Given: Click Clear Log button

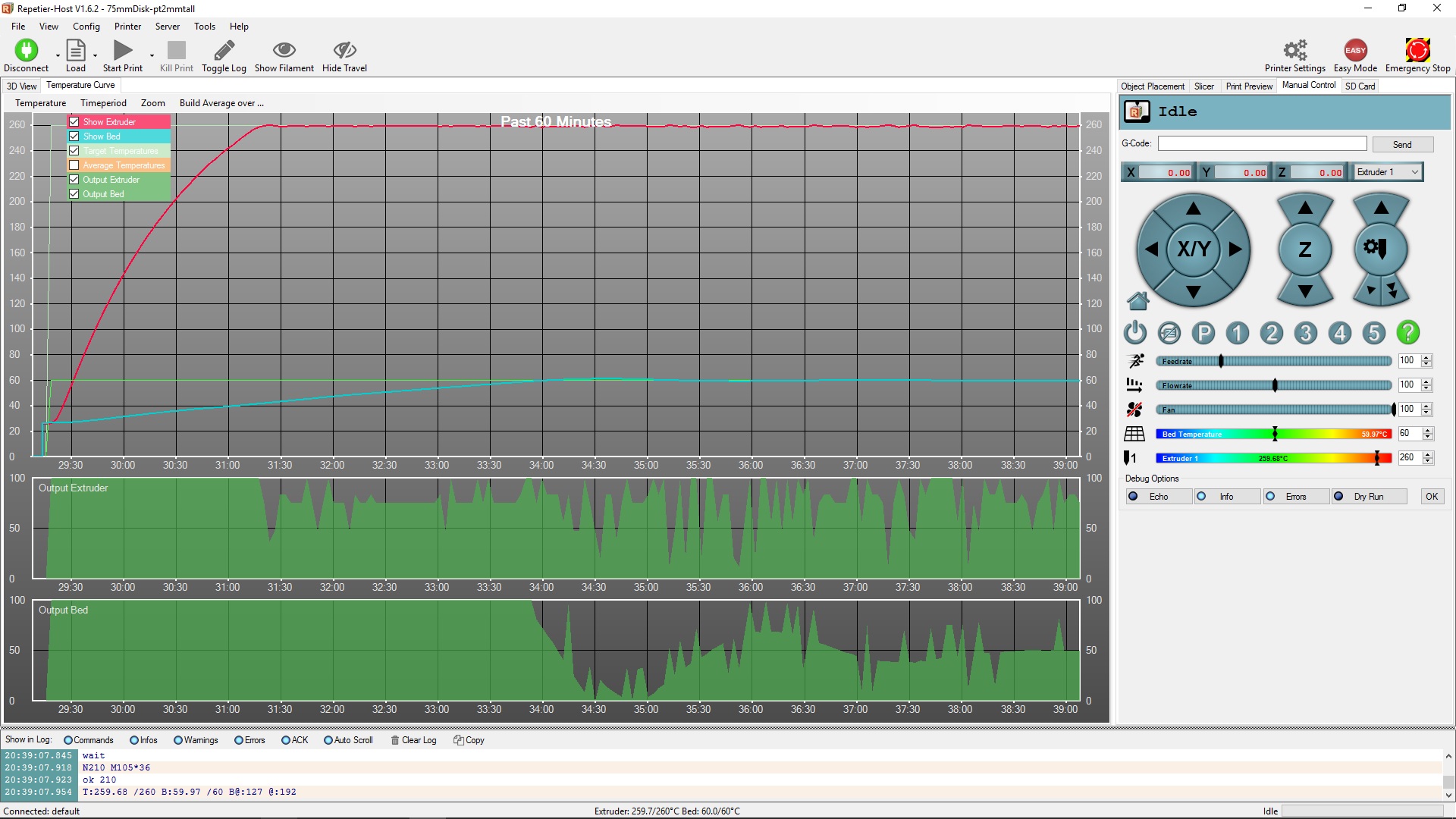Looking at the screenshot, I should (x=413, y=740).
